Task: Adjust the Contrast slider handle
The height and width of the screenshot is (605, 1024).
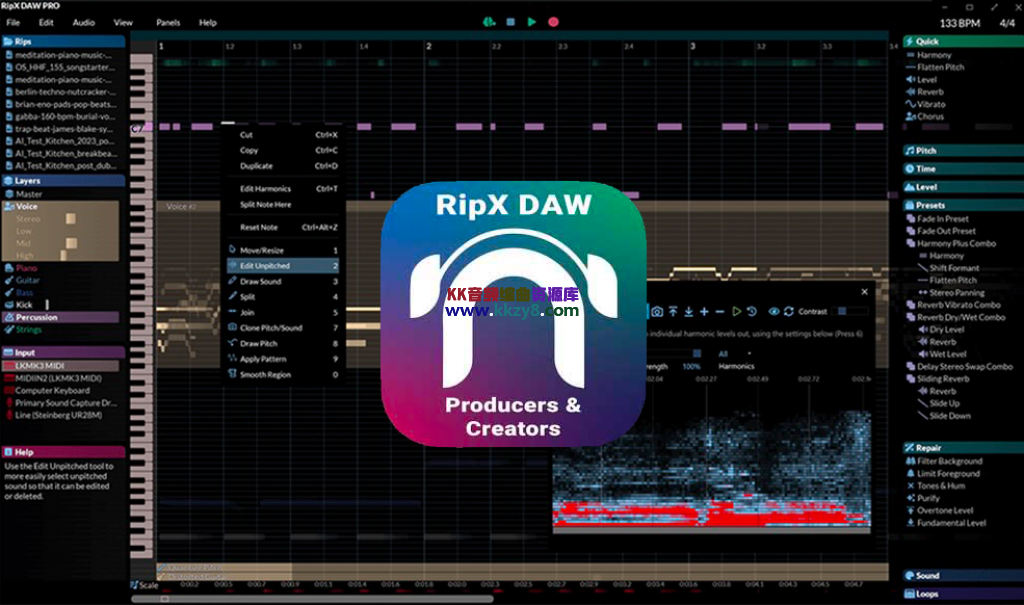Action: pos(842,312)
